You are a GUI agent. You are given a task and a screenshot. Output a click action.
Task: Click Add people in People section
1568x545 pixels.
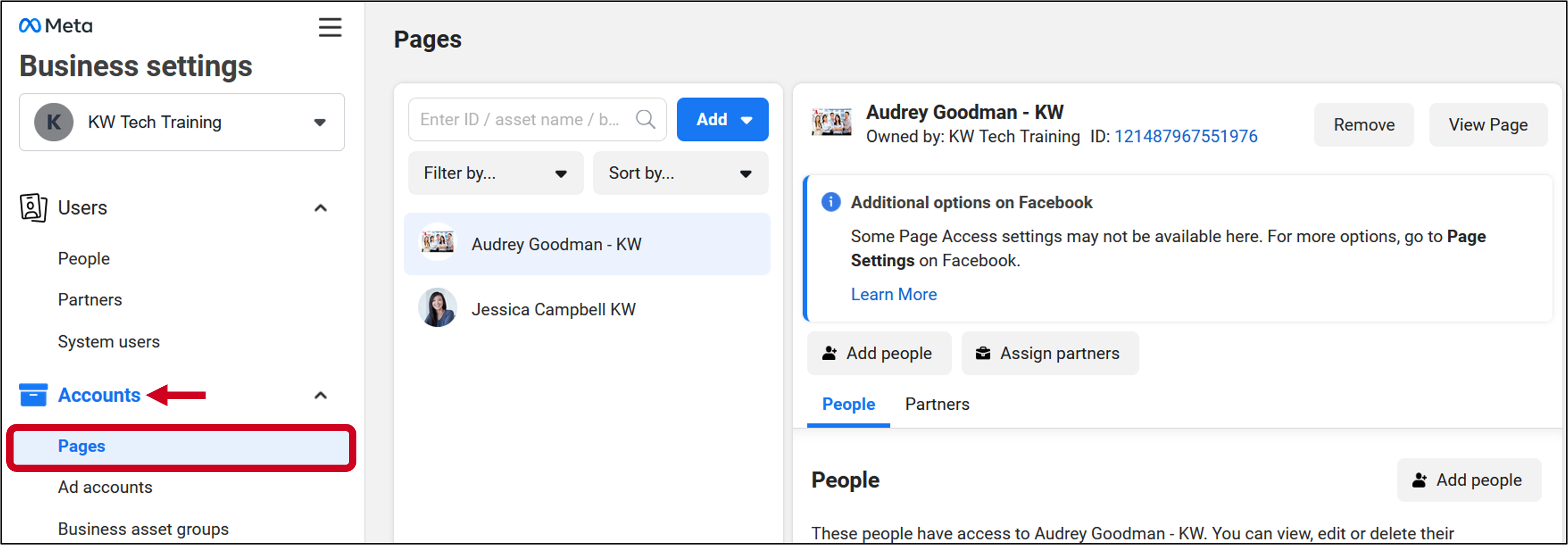1469,480
